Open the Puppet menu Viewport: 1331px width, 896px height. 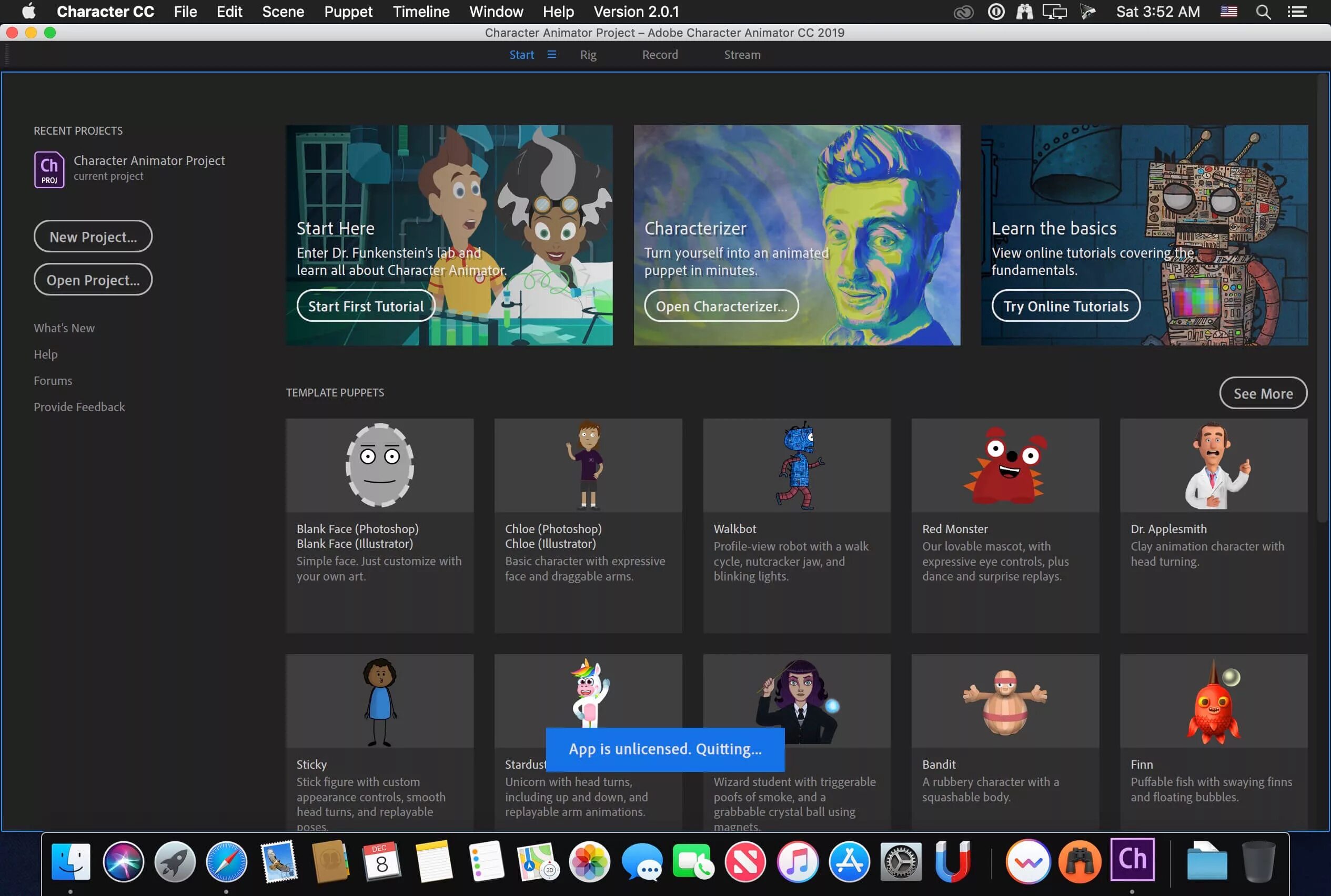coord(348,12)
